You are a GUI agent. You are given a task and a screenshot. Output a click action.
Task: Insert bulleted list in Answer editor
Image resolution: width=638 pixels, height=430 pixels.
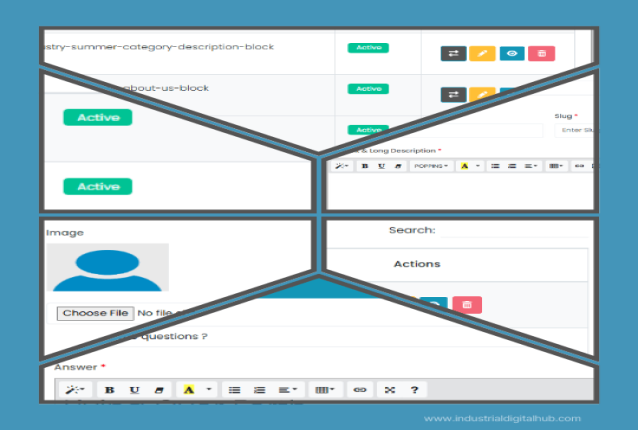tap(234, 390)
